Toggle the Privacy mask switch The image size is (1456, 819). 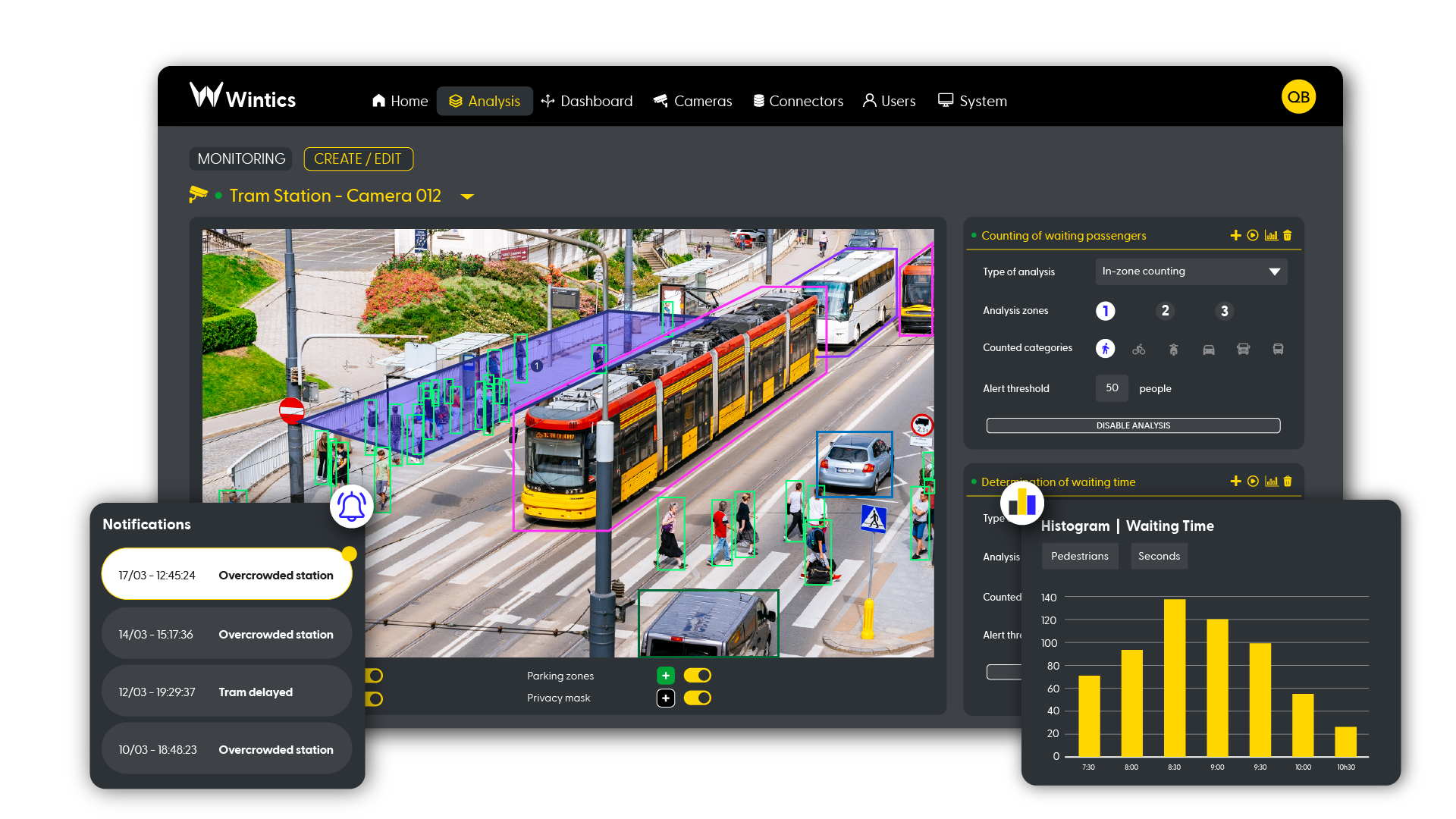697,698
